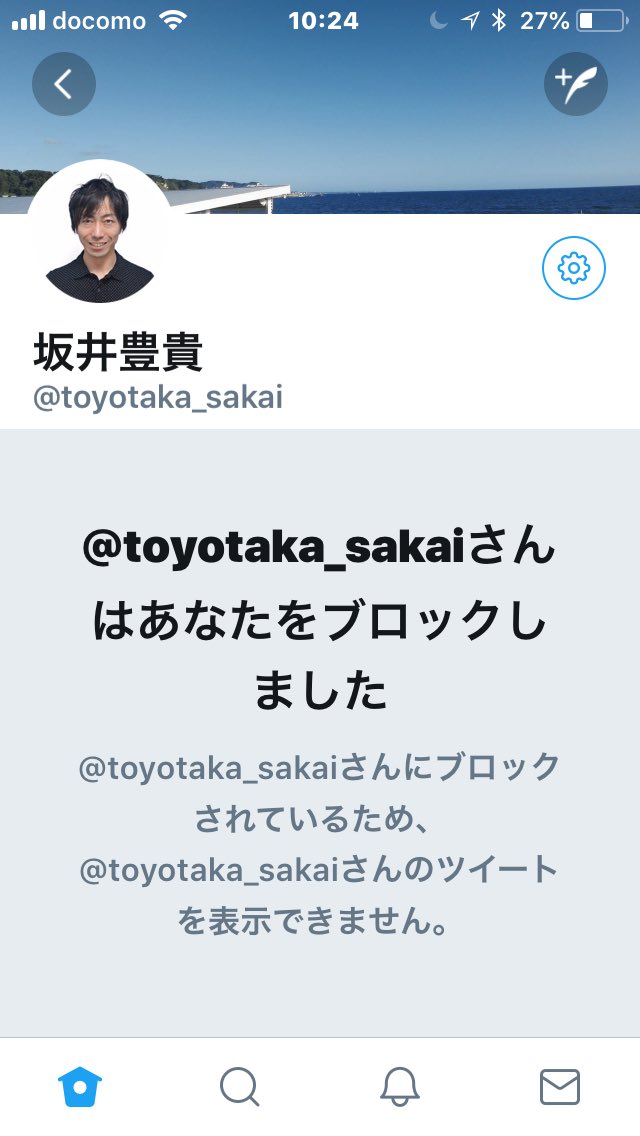The width and height of the screenshot is (640, 1136).
Task: Go back using the chevron arrow
Action: 64,84
